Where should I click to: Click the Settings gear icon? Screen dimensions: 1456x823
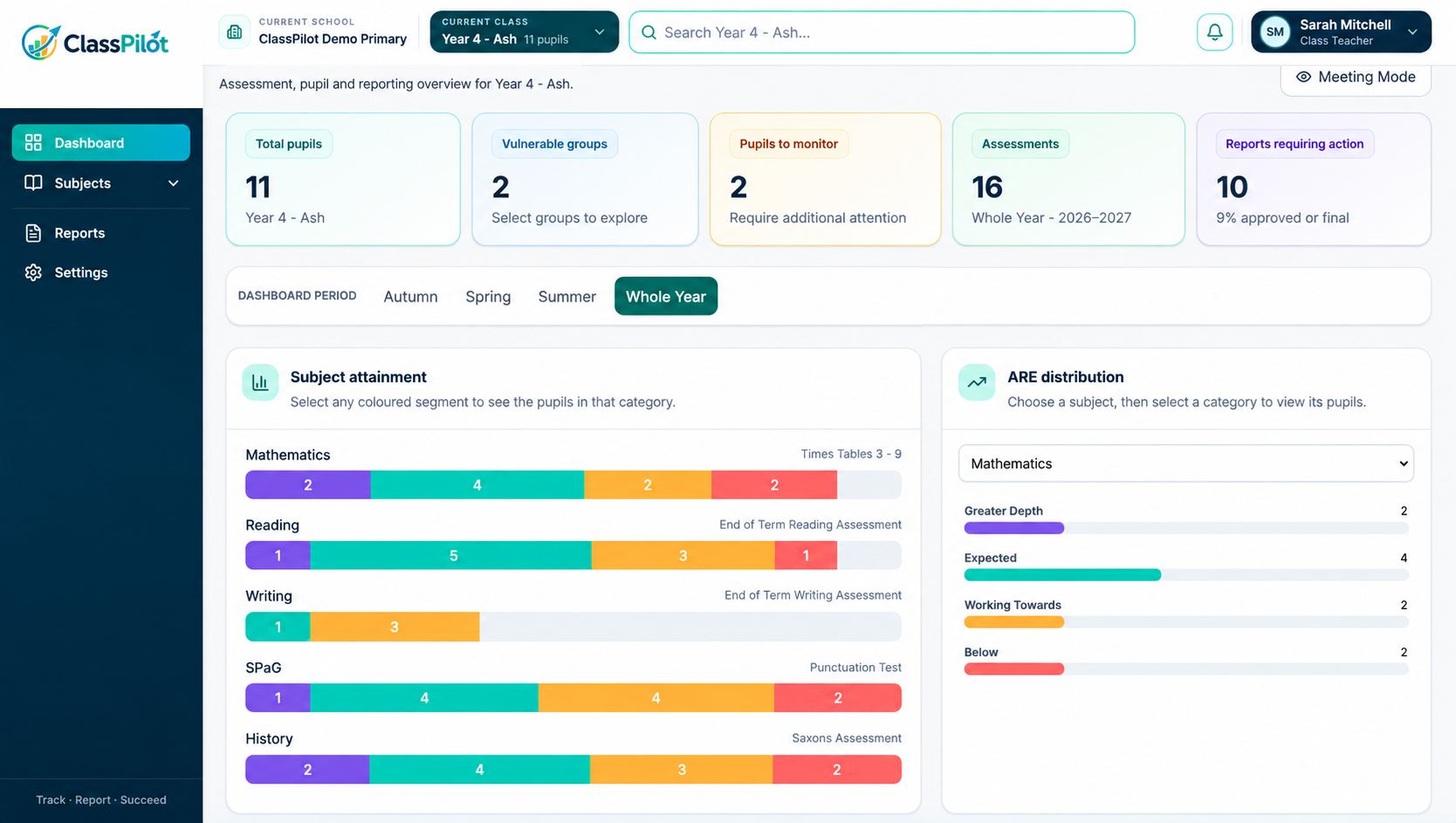point(33,272)
